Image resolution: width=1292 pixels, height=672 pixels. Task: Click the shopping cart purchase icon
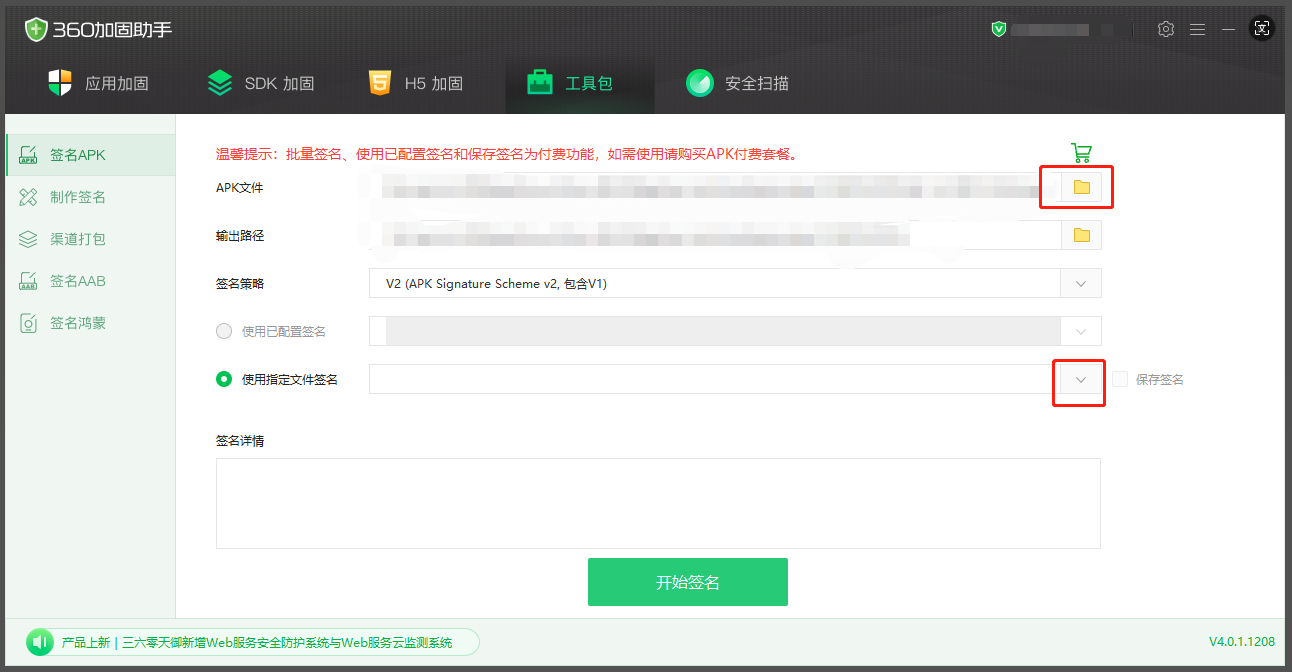pos(1081,152)
